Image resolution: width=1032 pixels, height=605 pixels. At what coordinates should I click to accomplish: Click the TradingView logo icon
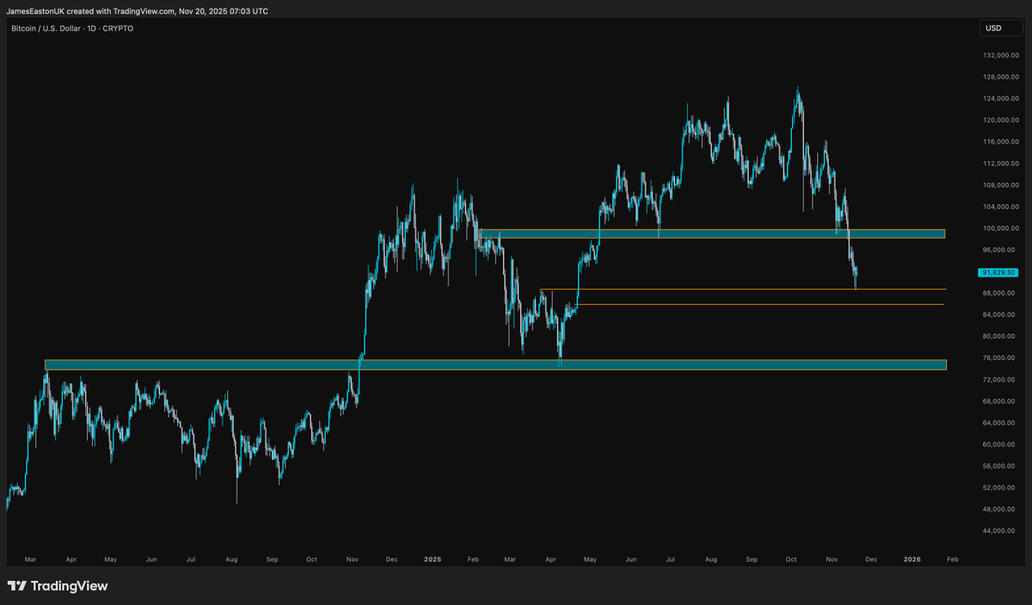tap(17, 586)
